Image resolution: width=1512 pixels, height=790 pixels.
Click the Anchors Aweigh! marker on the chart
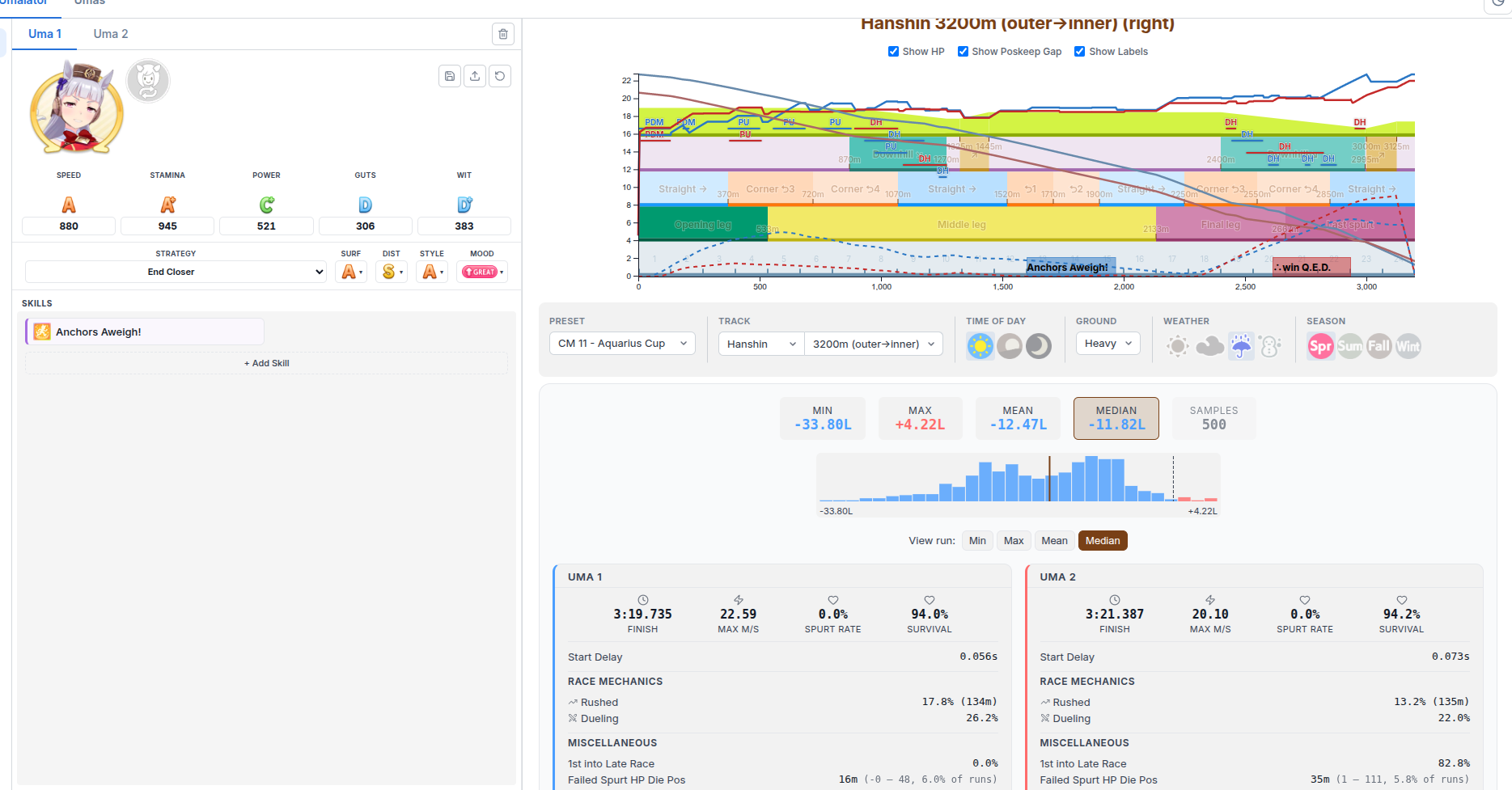coord(1070,267)
